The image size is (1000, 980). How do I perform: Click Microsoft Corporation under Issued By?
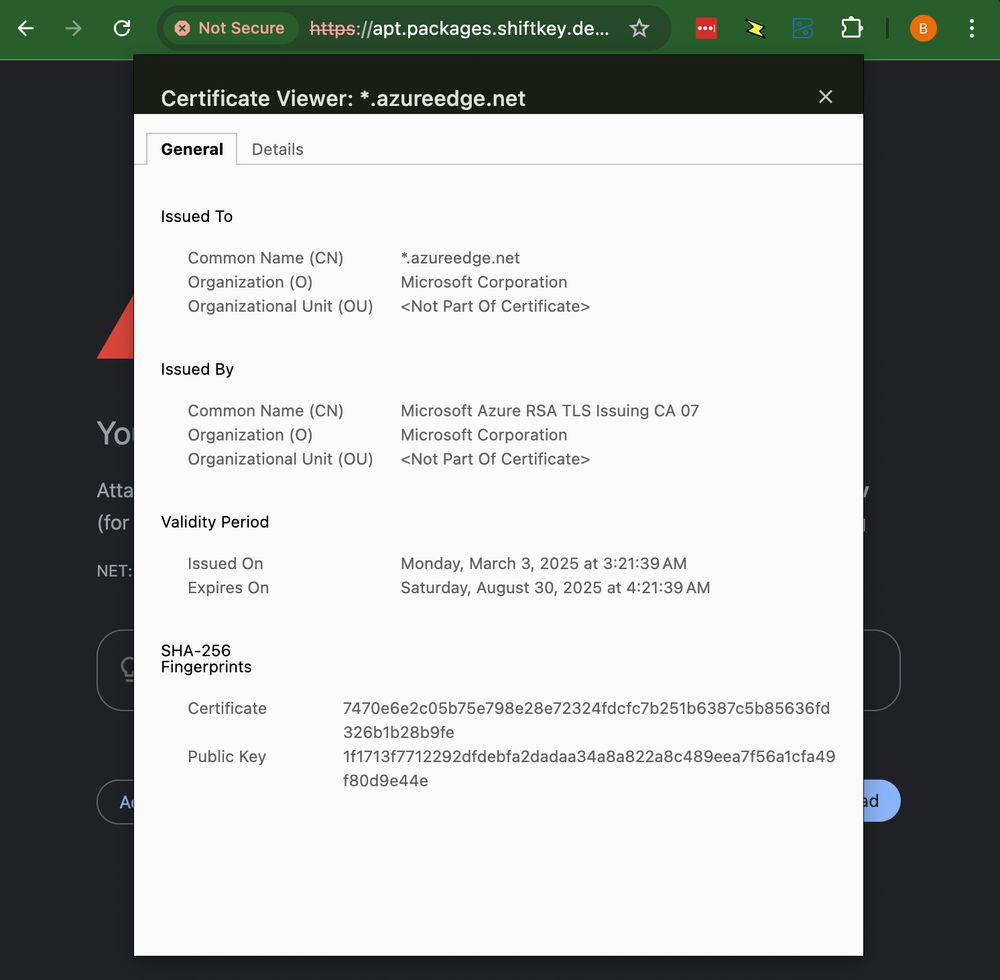coord(483,435)
